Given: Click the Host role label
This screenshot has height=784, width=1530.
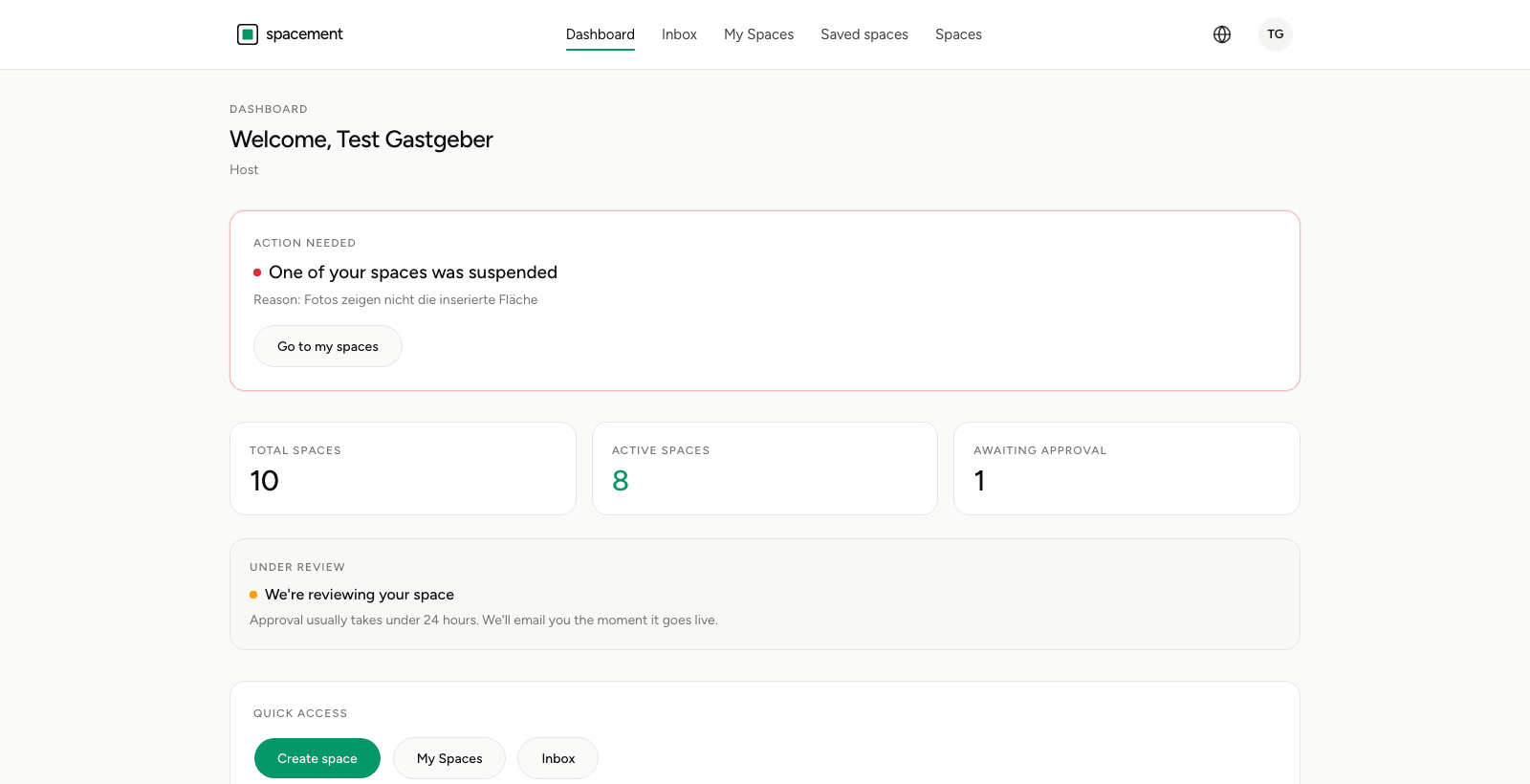Looking at the screenshot, I should 244,169.
